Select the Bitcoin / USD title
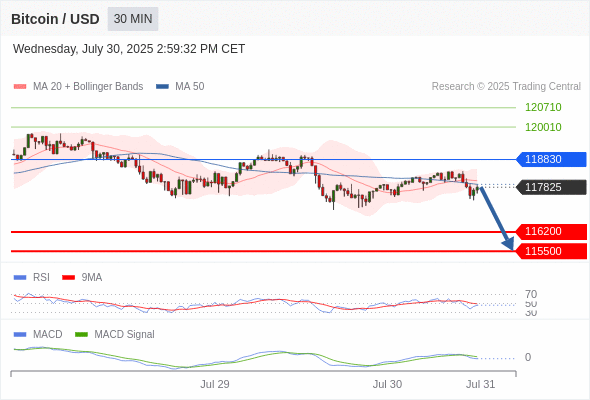The height and width of the screenshot is (400, 590). click(x=55, y=19)
